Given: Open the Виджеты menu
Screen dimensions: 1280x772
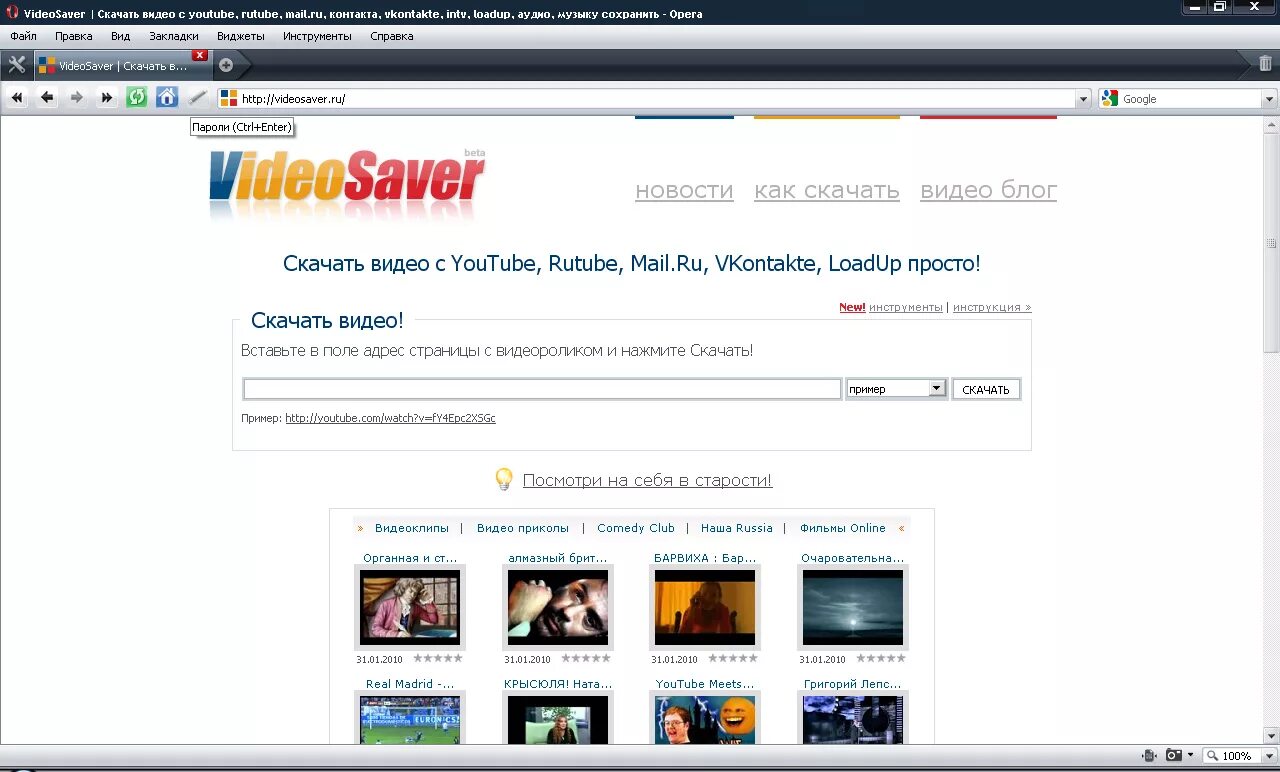Looking at the screenshot, I should pos(241,36).
